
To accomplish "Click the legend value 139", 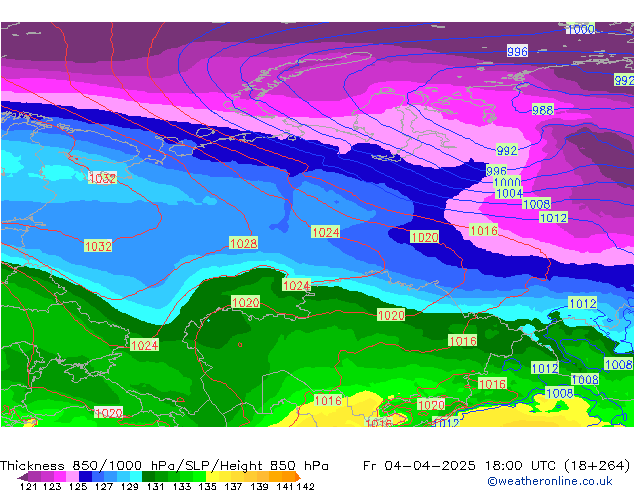I will (x=260, y=486).
